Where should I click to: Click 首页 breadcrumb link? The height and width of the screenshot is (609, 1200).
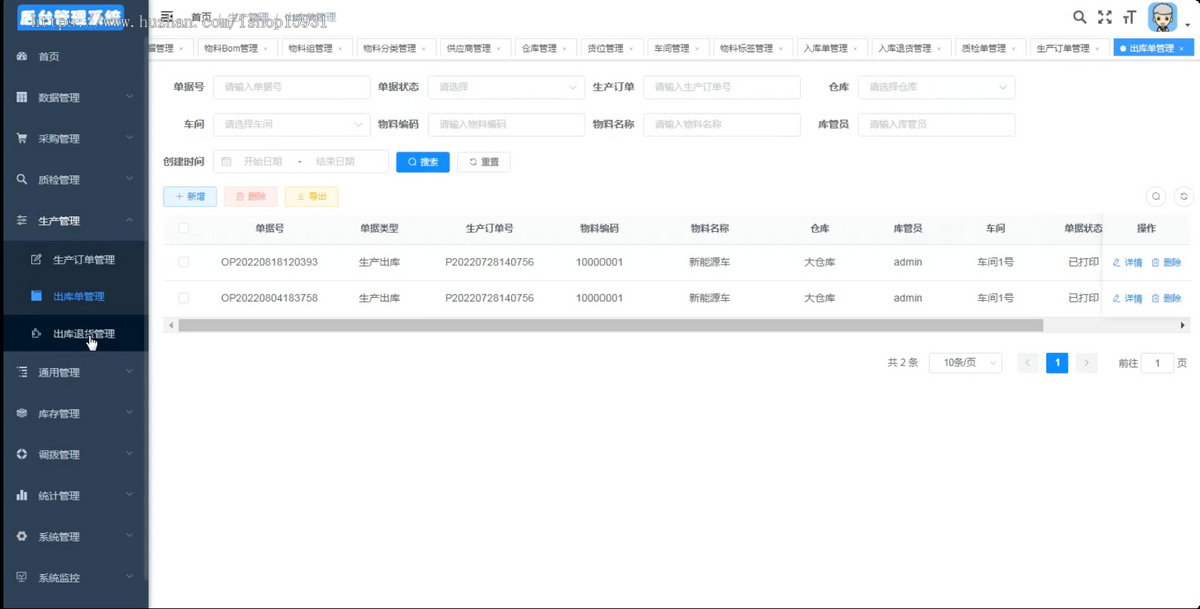[x=201, y=17]
